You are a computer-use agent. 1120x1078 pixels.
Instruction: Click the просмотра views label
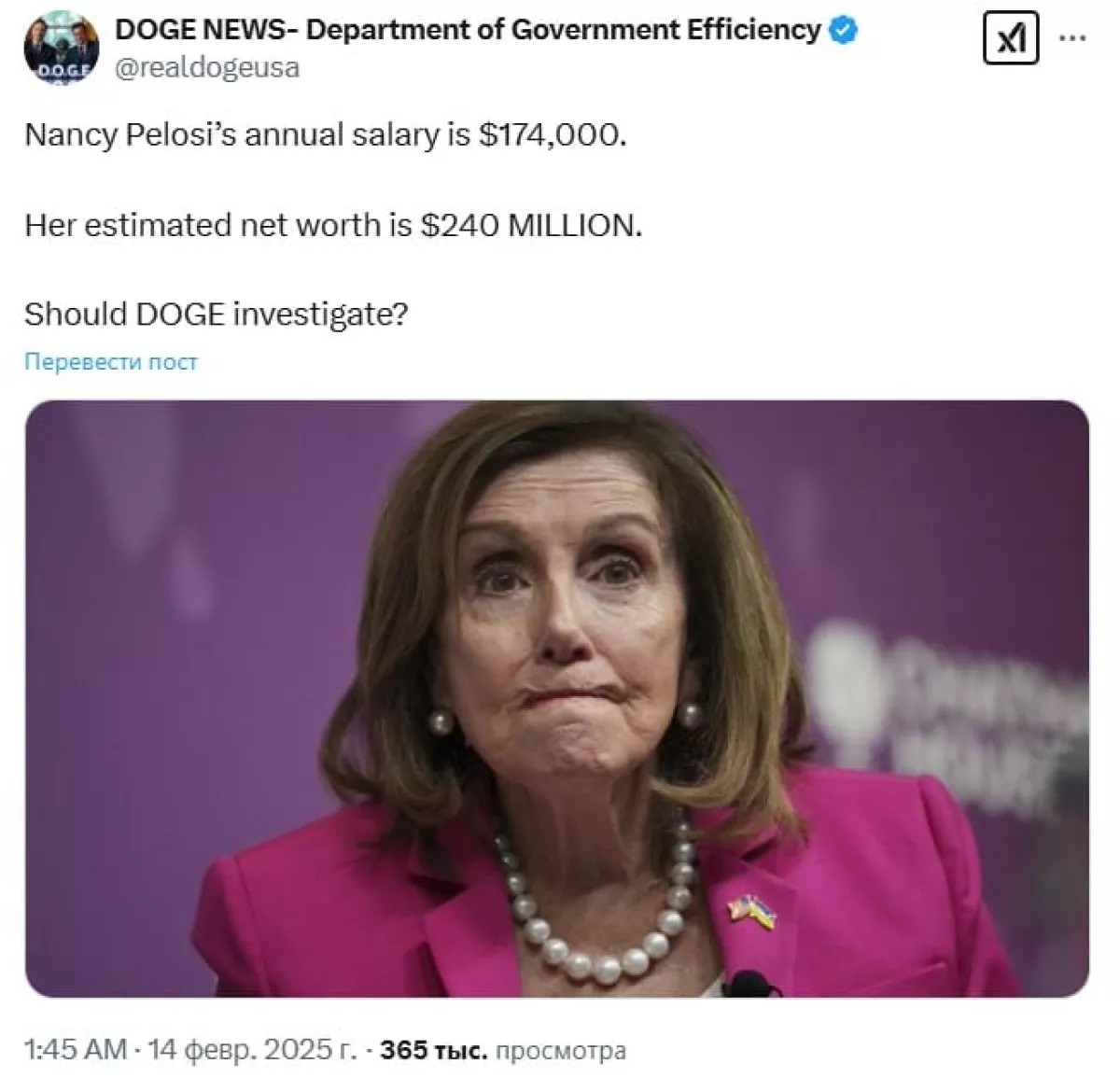[561, 1051]
